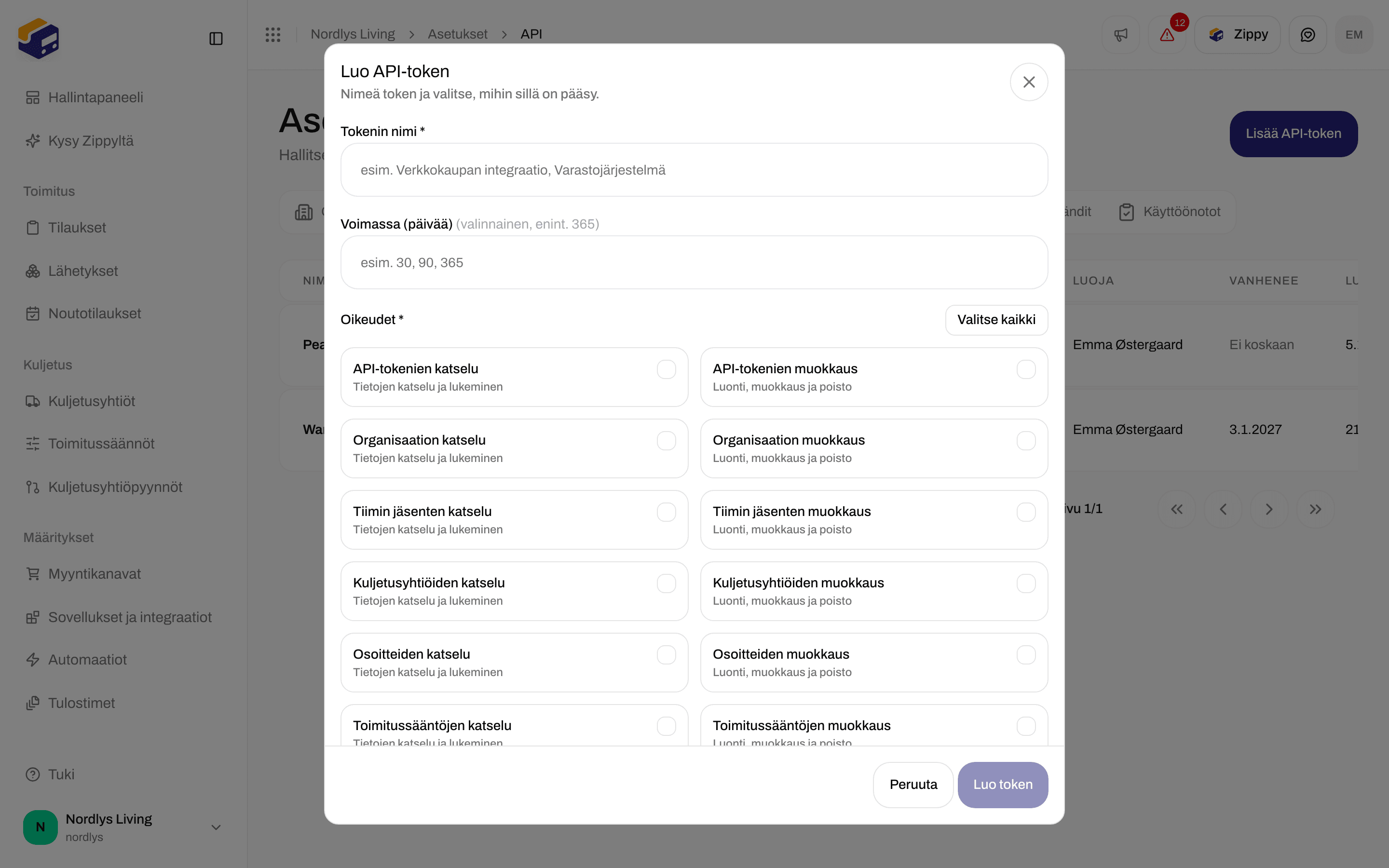Open Tulostimet in sidebar
This screenshot has height=868, width=1389.
(x=70, y=703)
